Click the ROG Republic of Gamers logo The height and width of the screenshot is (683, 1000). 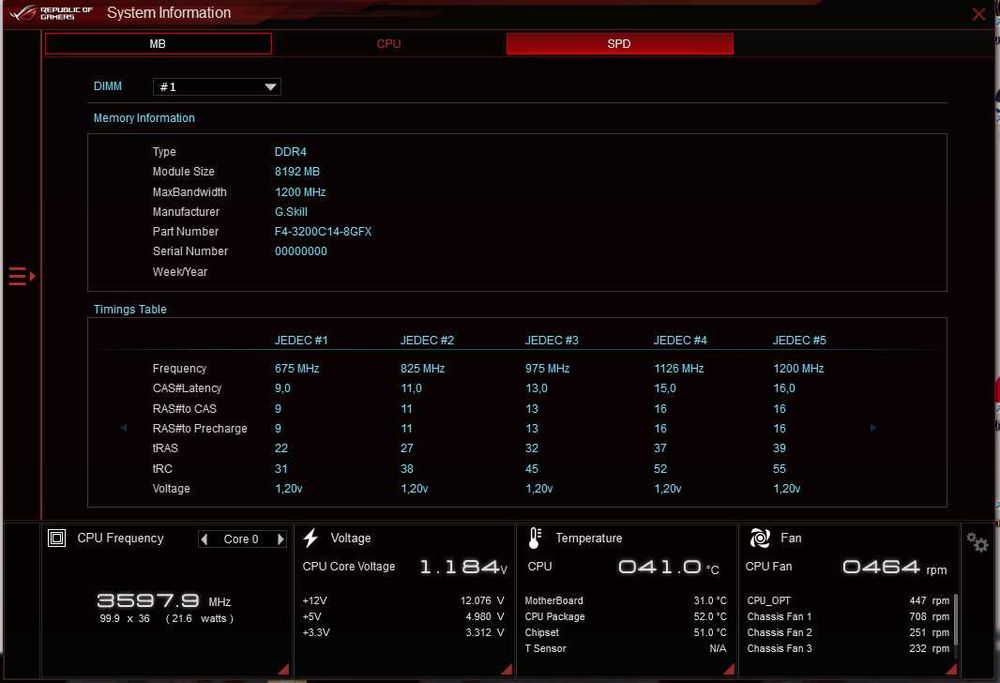point(51,13)
